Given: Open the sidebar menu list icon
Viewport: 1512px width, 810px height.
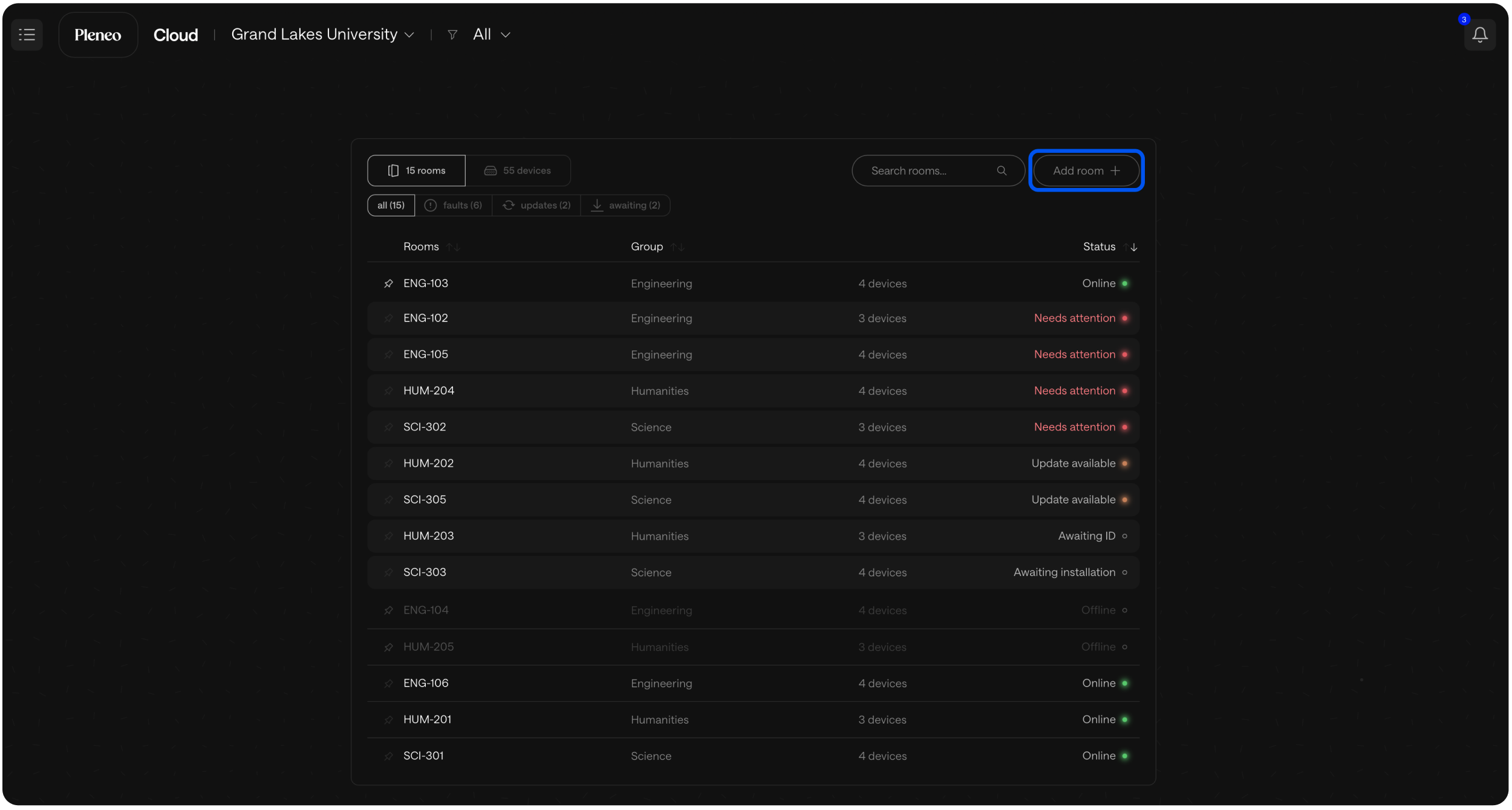Looking at the screenshot, I should [27, 34].
